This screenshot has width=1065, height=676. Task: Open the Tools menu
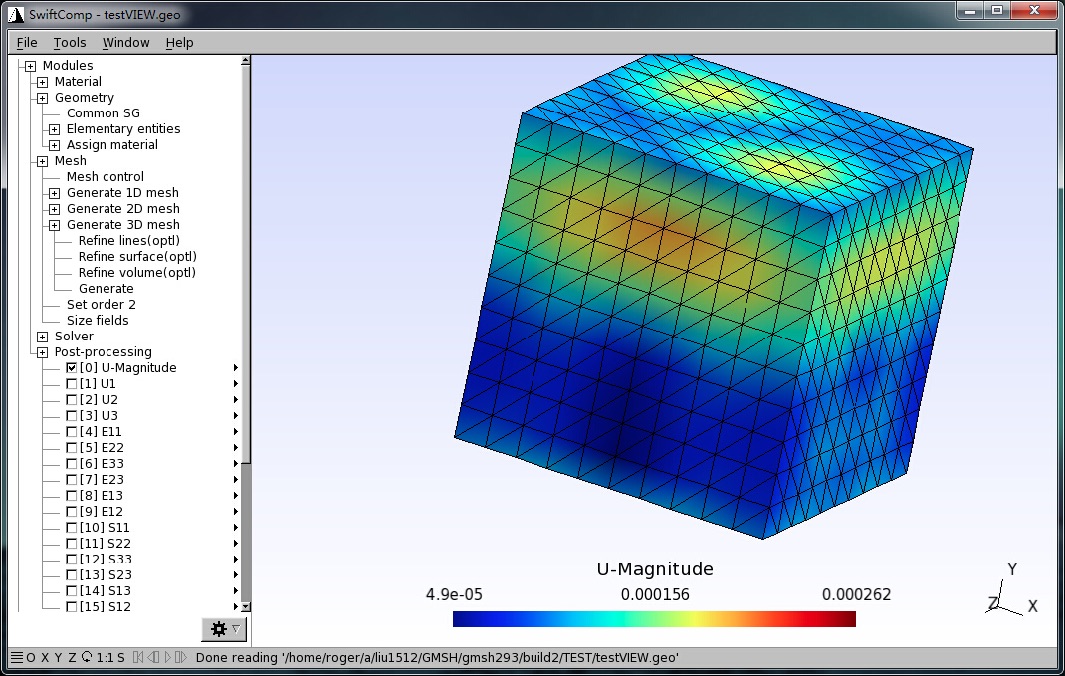click(x=70, y=42)
